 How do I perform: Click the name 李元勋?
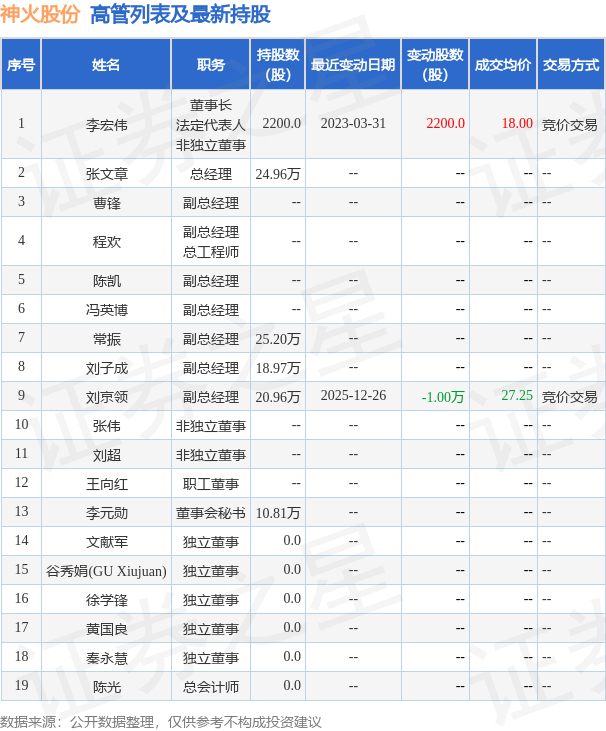click(106, 513)
